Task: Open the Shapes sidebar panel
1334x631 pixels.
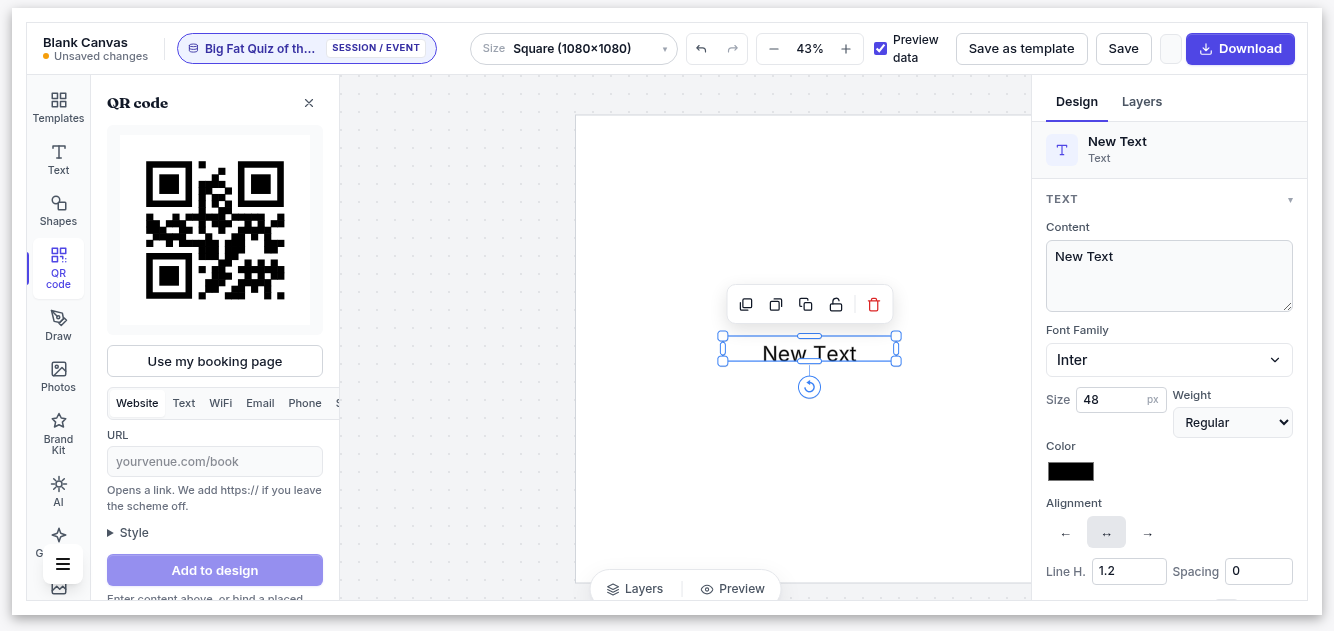Action: (x=58, y=211)
